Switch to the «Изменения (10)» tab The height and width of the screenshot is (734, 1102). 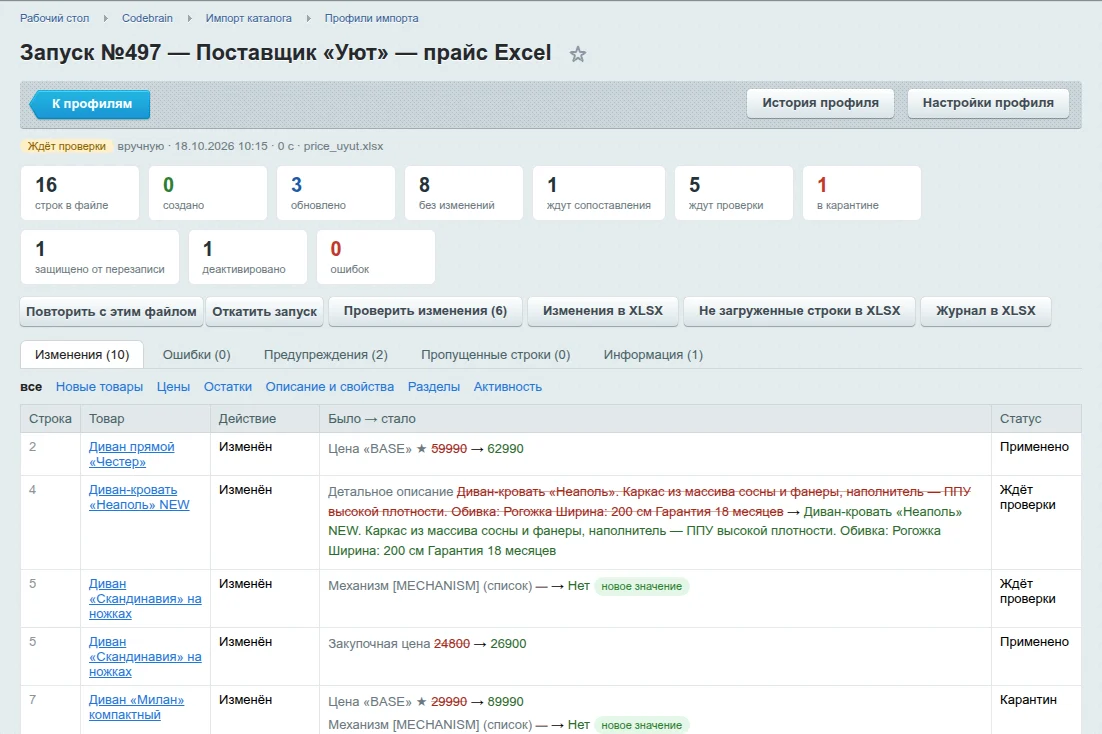coord(82,355)
